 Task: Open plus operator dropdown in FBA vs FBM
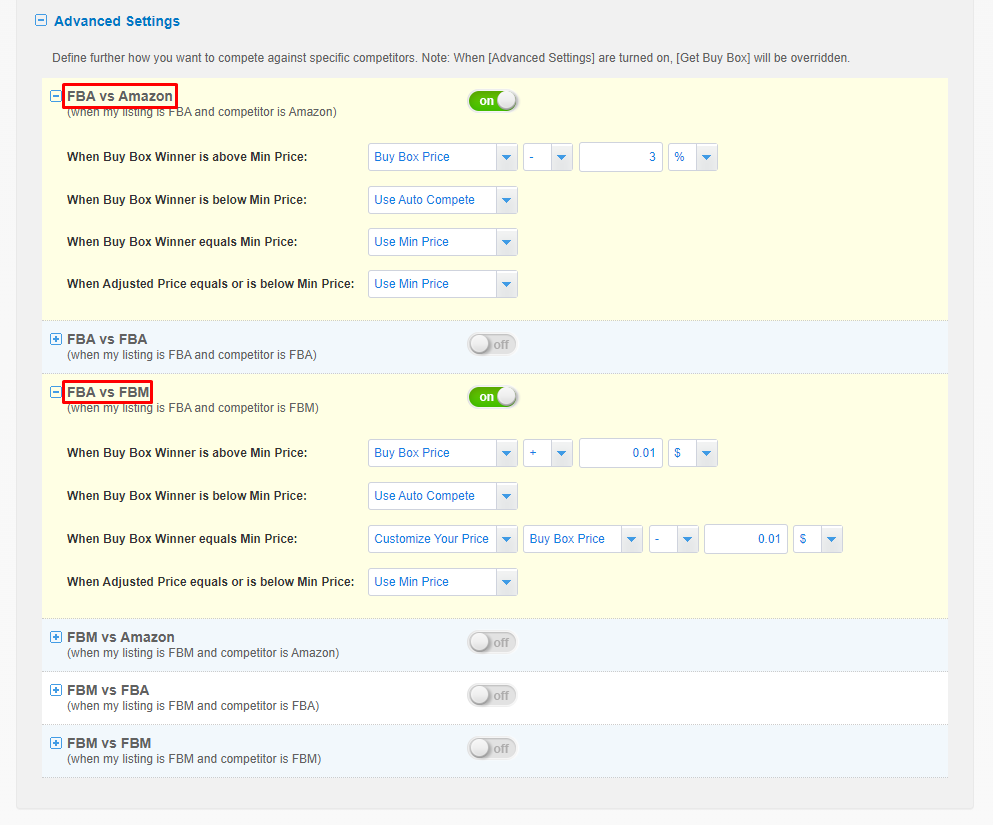point(548,453)
